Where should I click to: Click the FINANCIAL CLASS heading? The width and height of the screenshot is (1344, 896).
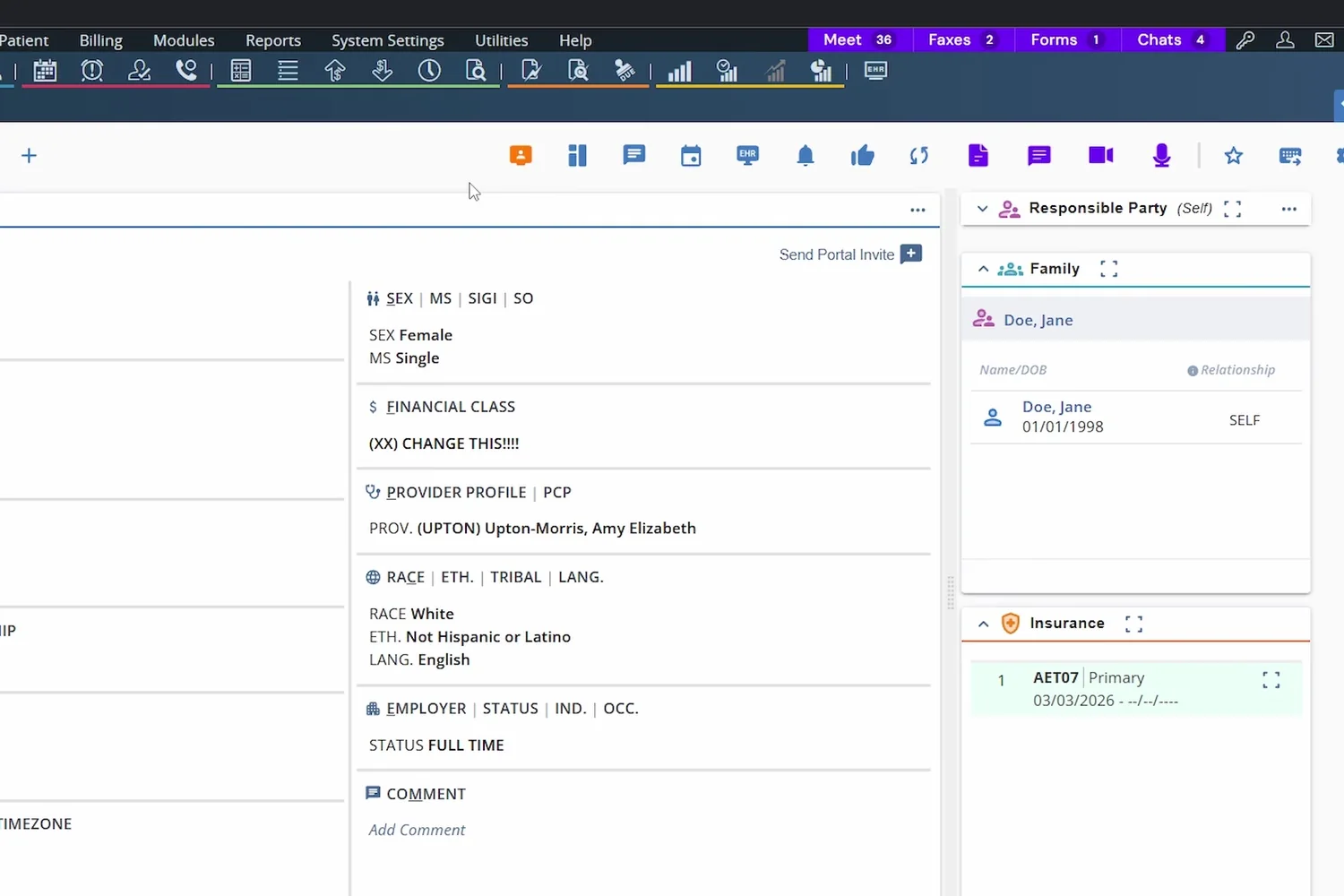(x=451, y=407)
